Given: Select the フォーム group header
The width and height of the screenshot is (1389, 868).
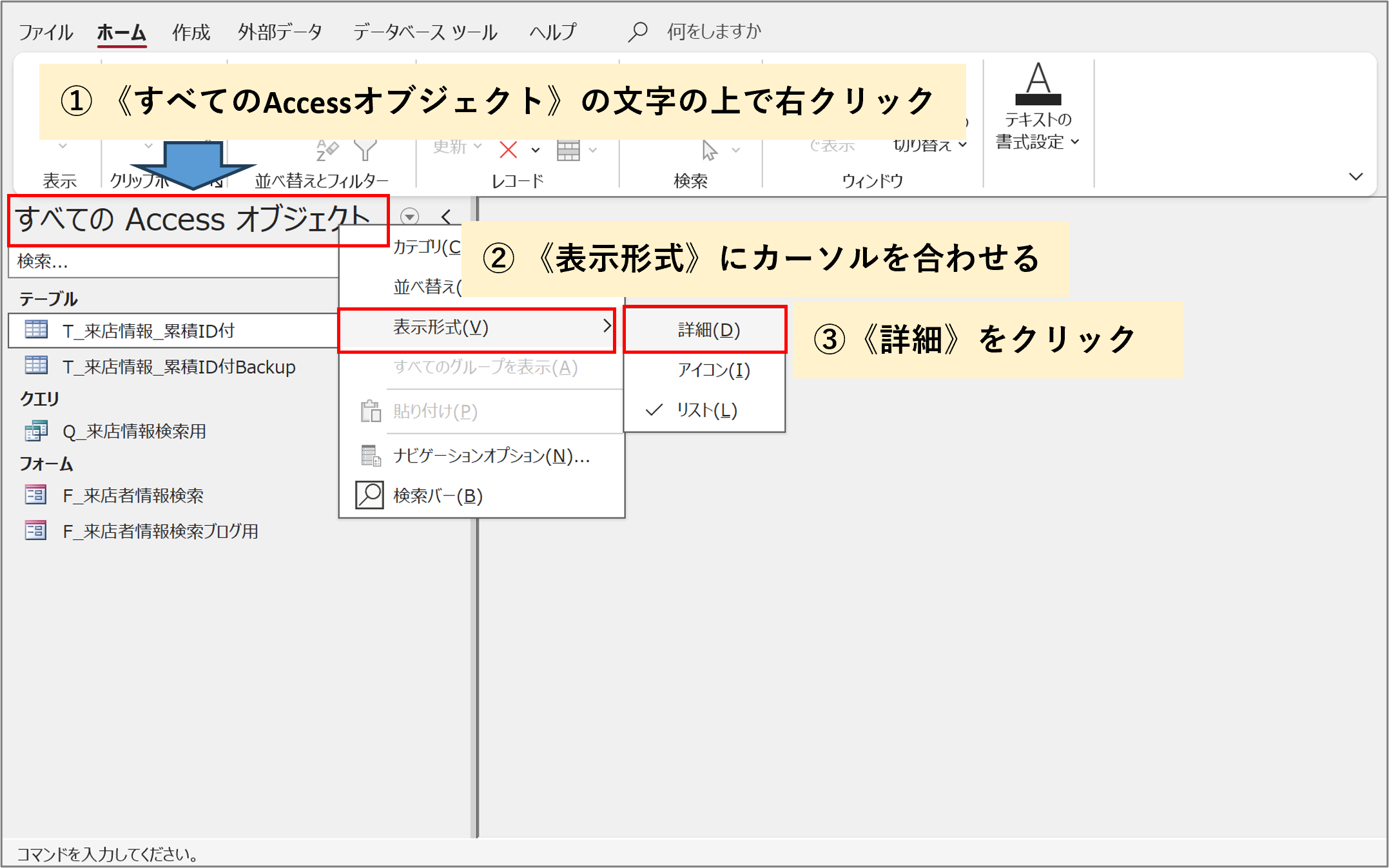Looking at the screenshot, I should (46, 463).
